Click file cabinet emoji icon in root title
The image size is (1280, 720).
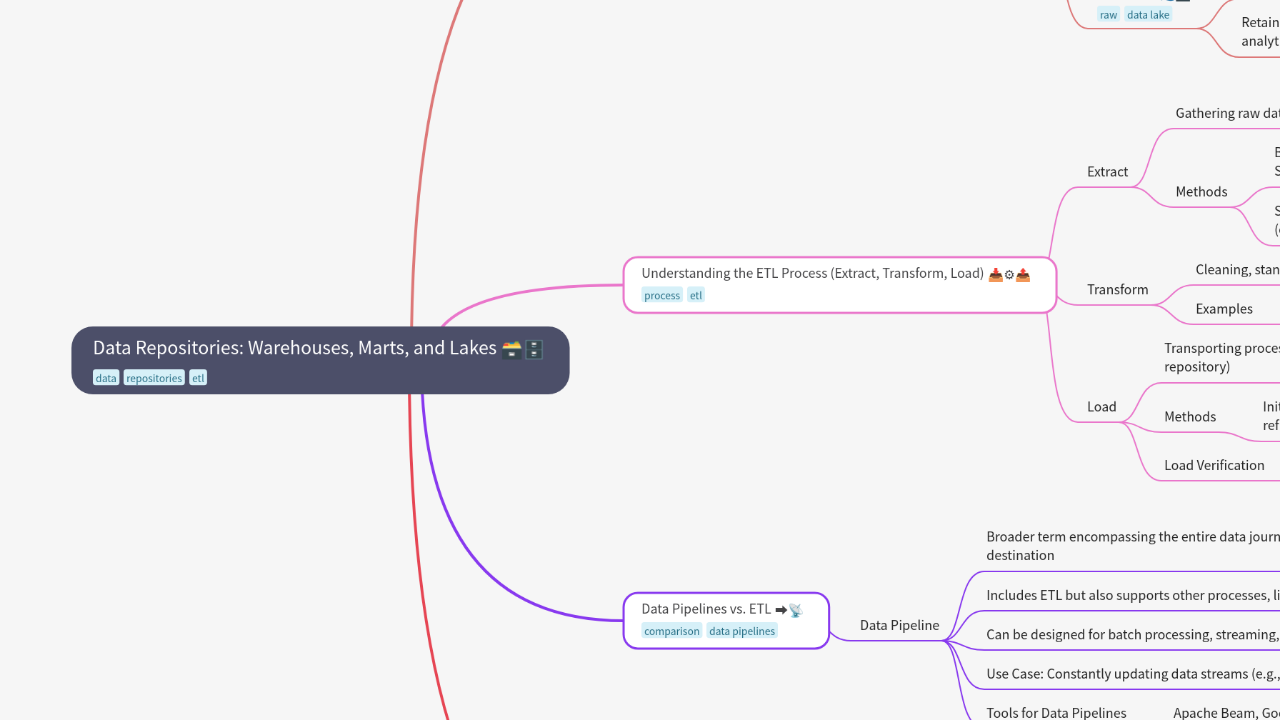tap(534, 349)
